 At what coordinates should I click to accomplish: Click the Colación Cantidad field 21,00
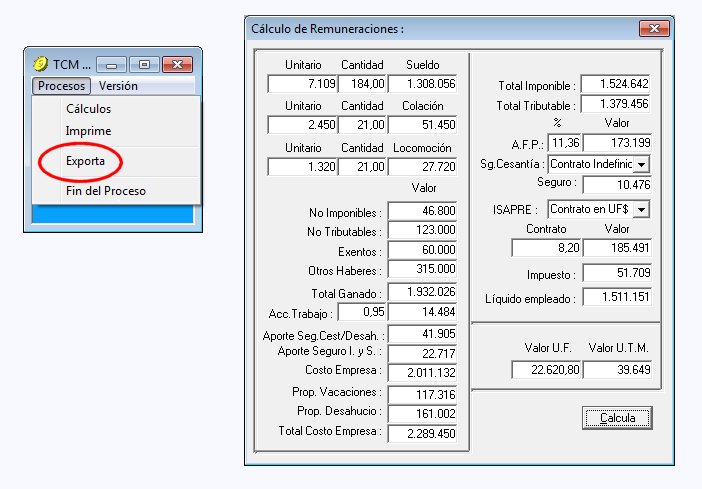tap(362, 125)
